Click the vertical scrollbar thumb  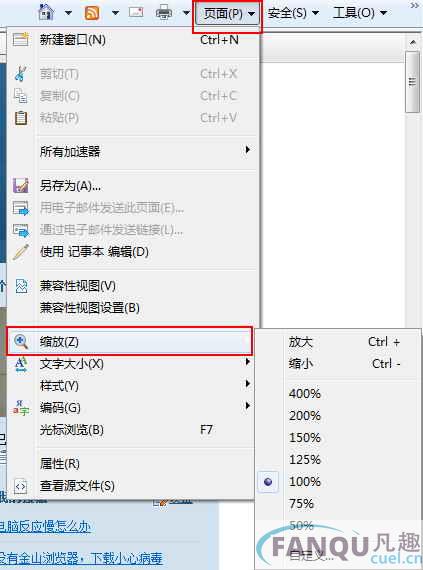coord(412,82)
